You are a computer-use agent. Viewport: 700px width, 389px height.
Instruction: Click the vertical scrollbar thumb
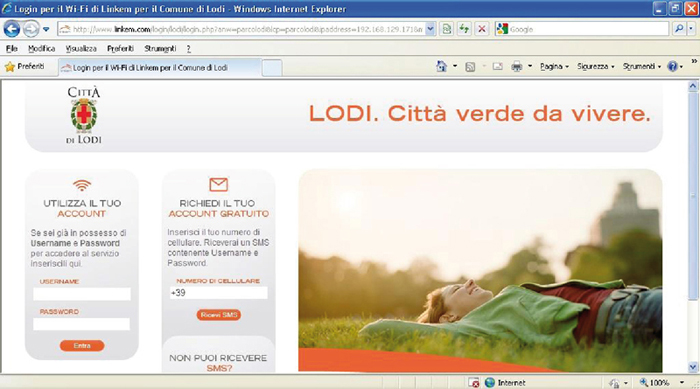point(693,197)
